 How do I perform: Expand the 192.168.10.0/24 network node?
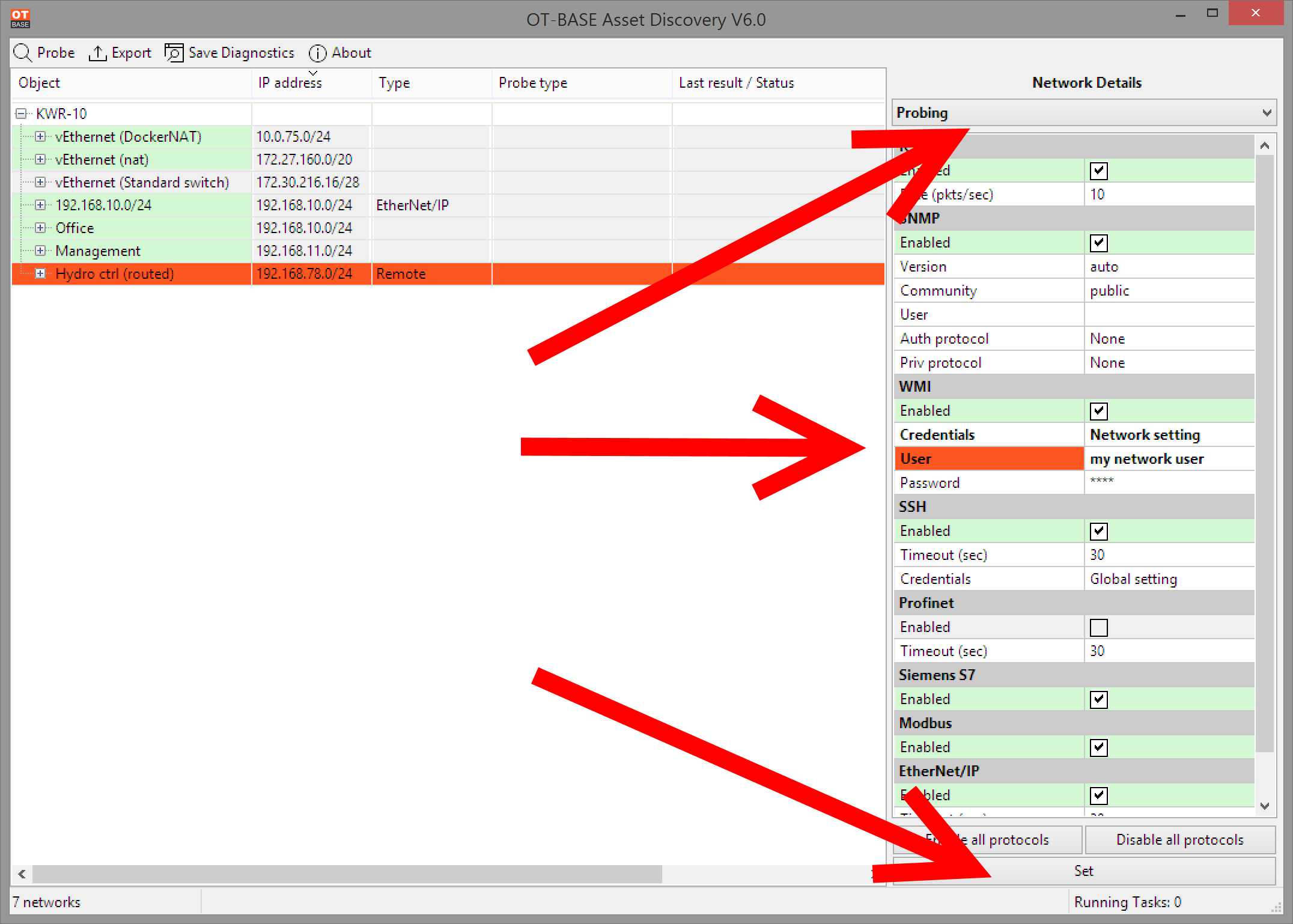click(40, 205)
